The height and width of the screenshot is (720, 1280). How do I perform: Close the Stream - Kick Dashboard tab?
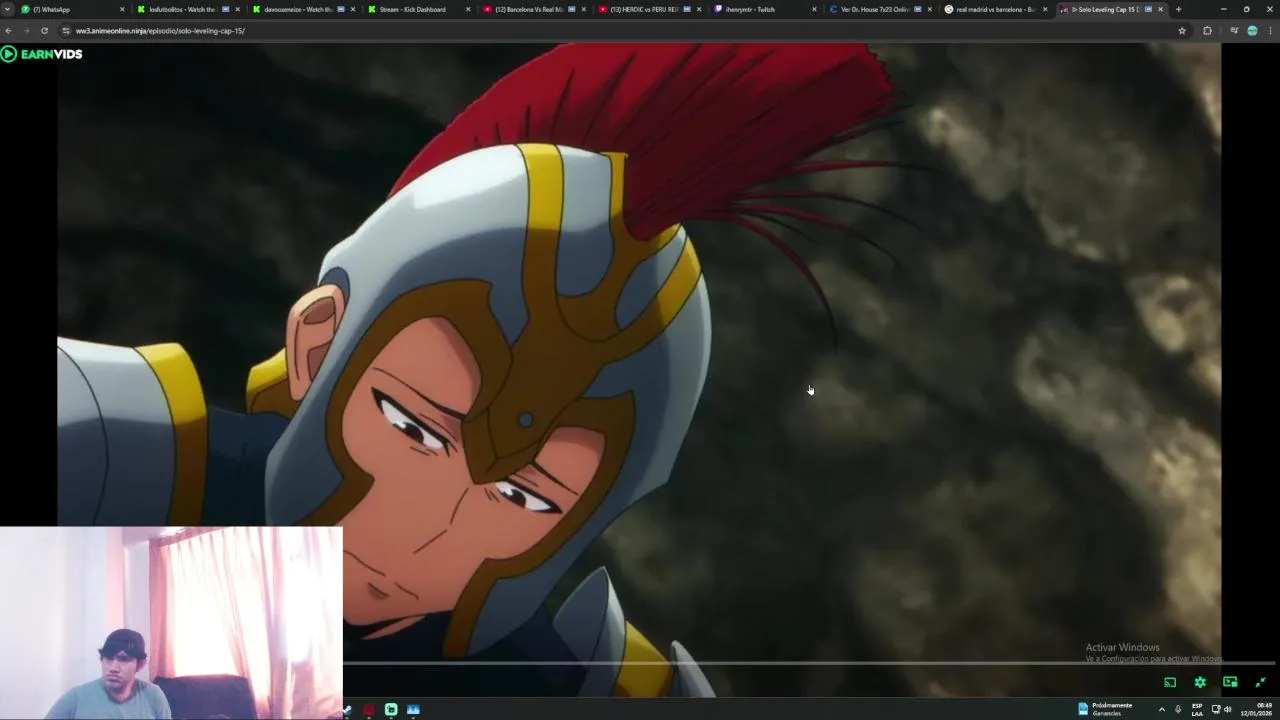[x=468, y=9]
